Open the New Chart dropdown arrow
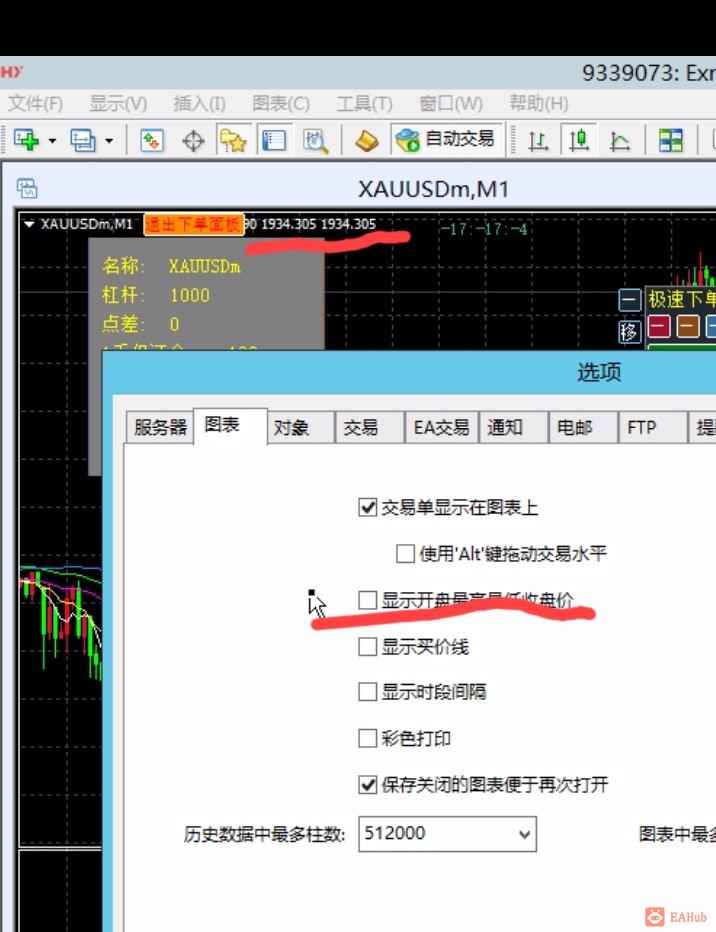The image size is (716, 932). pyautogui.click(x=52, y=141)
